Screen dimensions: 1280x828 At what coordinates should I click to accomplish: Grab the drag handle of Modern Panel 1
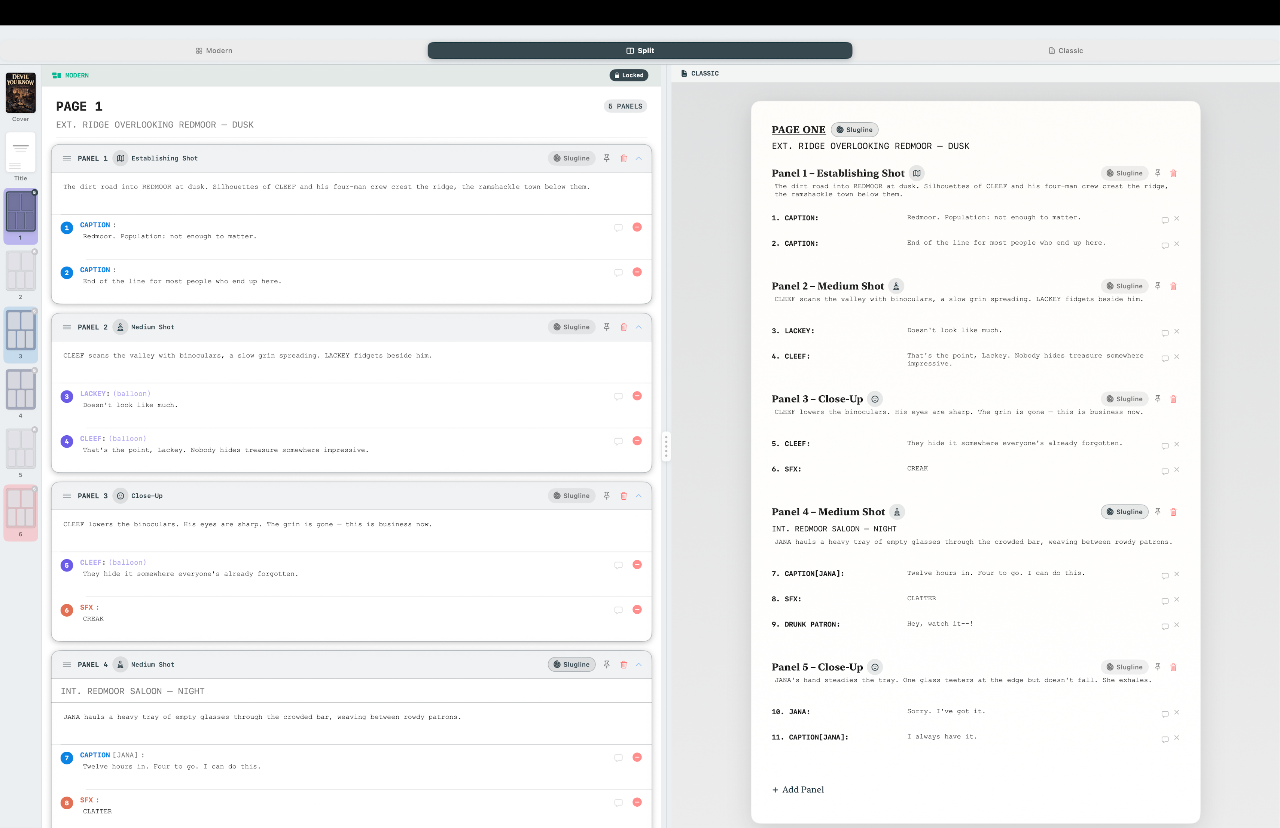tap(67, 158)
